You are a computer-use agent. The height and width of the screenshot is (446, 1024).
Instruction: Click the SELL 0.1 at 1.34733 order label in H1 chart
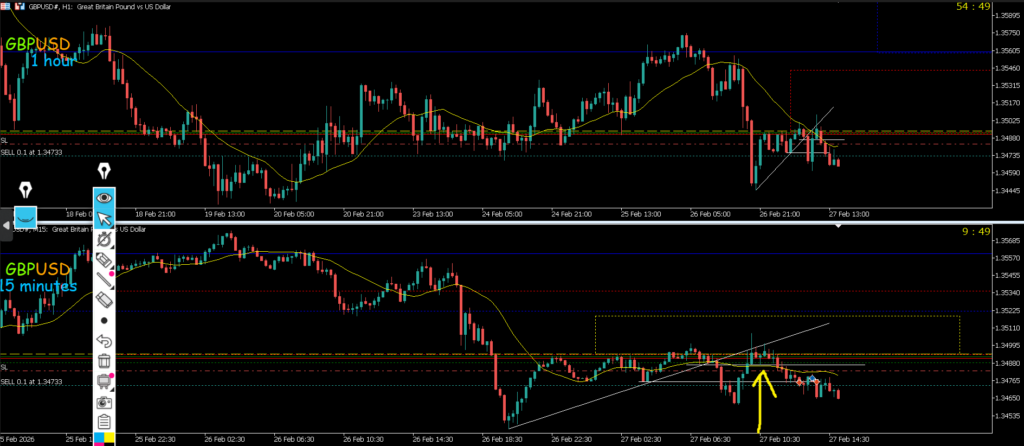click(32, 152)
